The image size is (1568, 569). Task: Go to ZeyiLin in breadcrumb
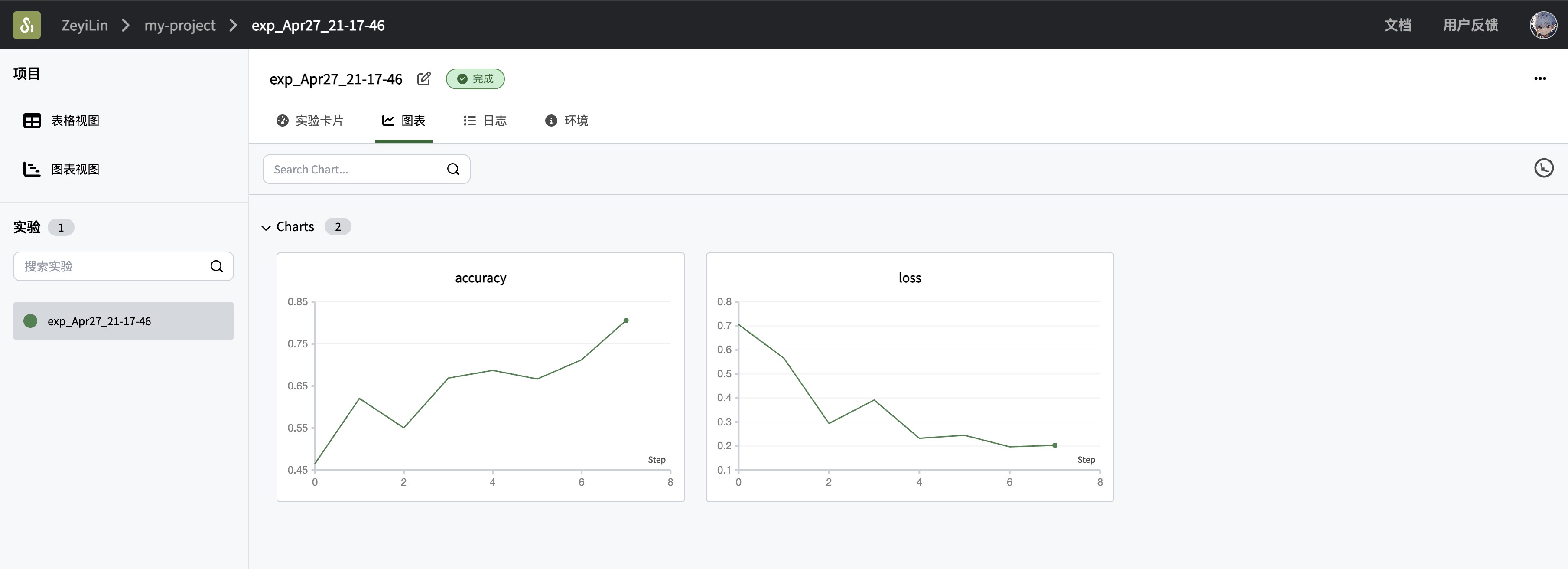85,25
